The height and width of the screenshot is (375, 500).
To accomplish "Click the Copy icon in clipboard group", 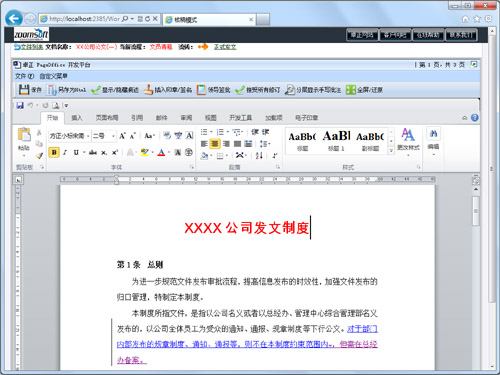I will (x=39, y=144).
